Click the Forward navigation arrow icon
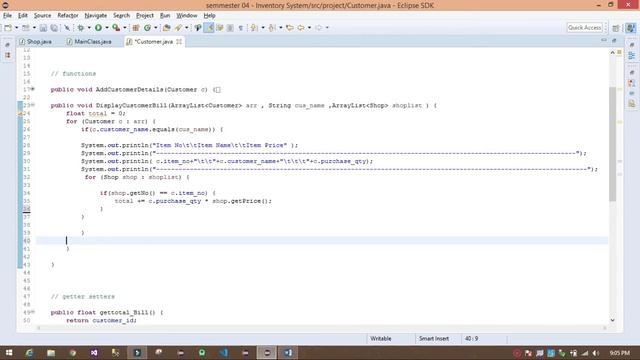640x360 pixels. pos(319,28)
